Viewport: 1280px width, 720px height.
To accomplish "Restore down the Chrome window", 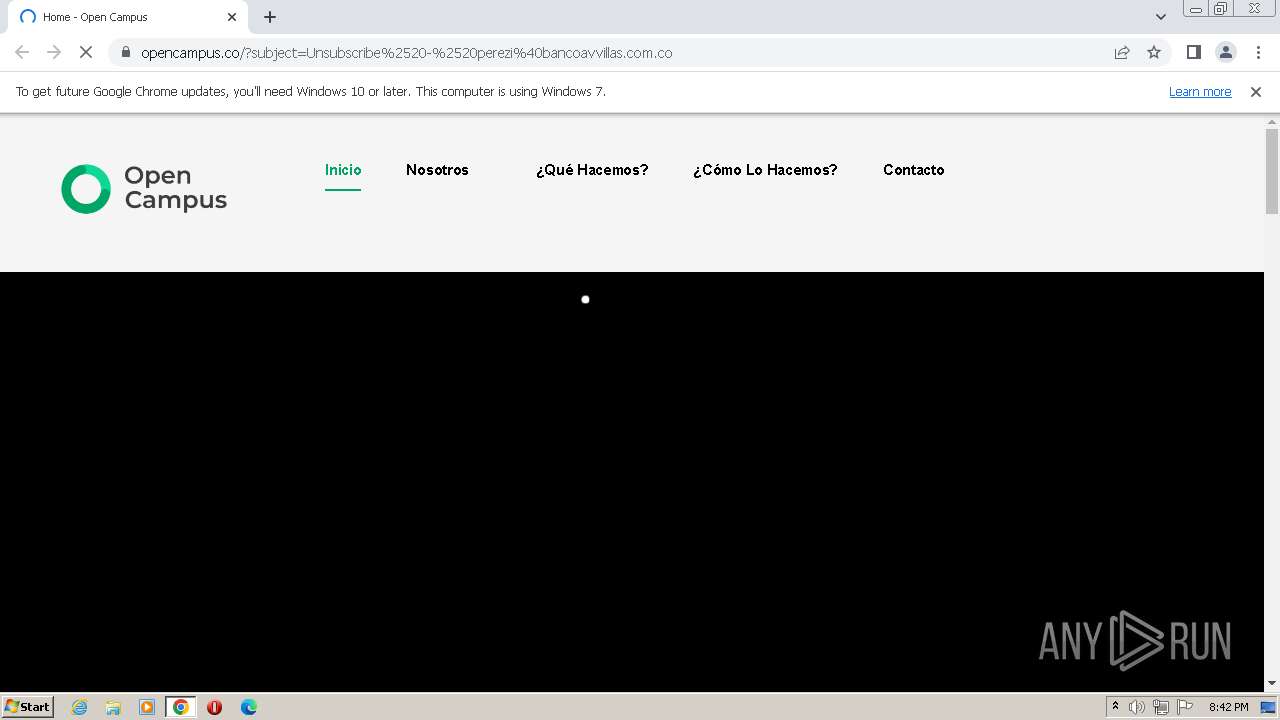I will [1221, 9].
